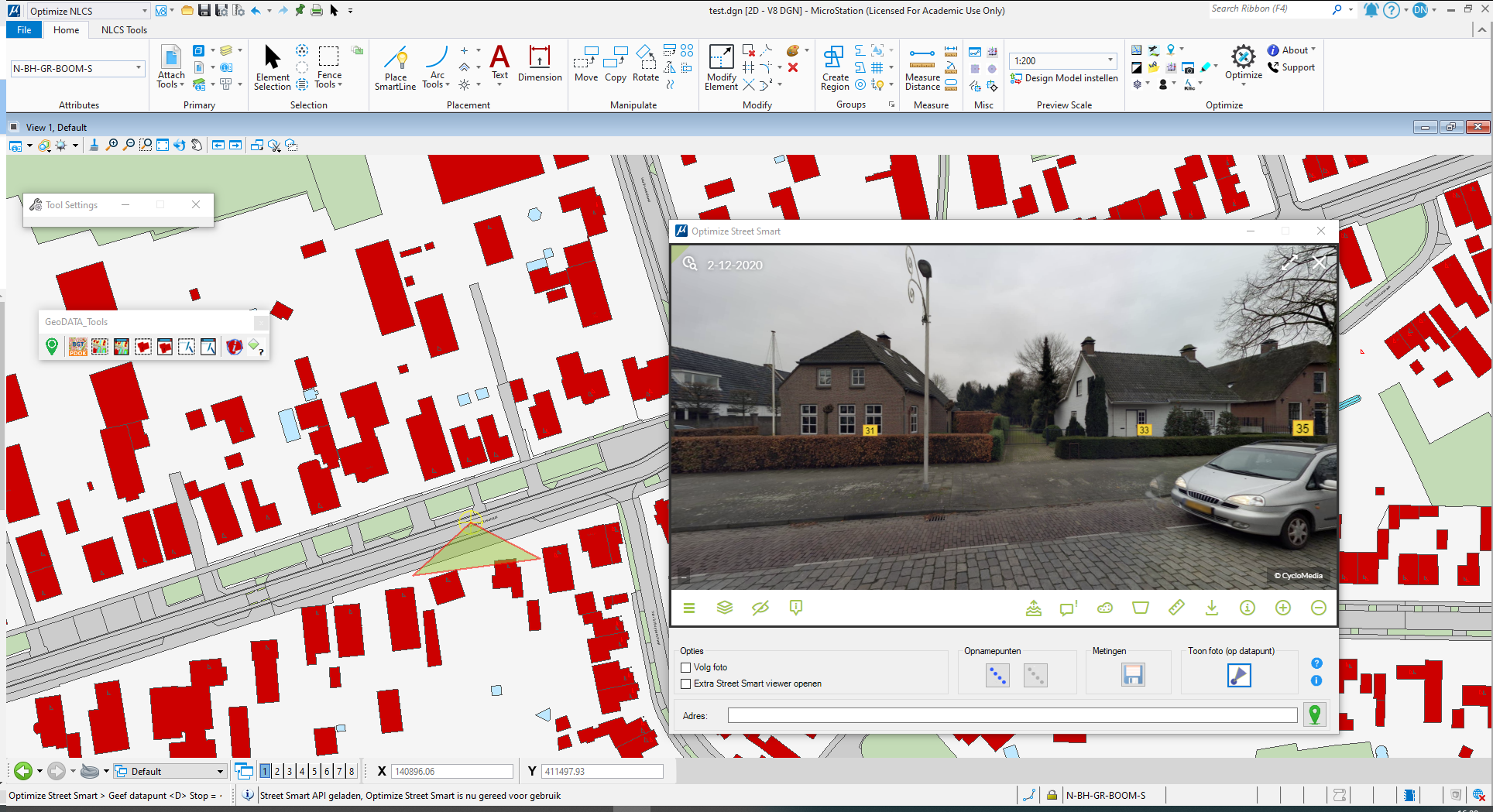Image resolution: width=1493 pixels, height=812 pixels.
Task: Click the BGT PDOK icon in GeoDATA_Tools
Action: pos(78,347)
